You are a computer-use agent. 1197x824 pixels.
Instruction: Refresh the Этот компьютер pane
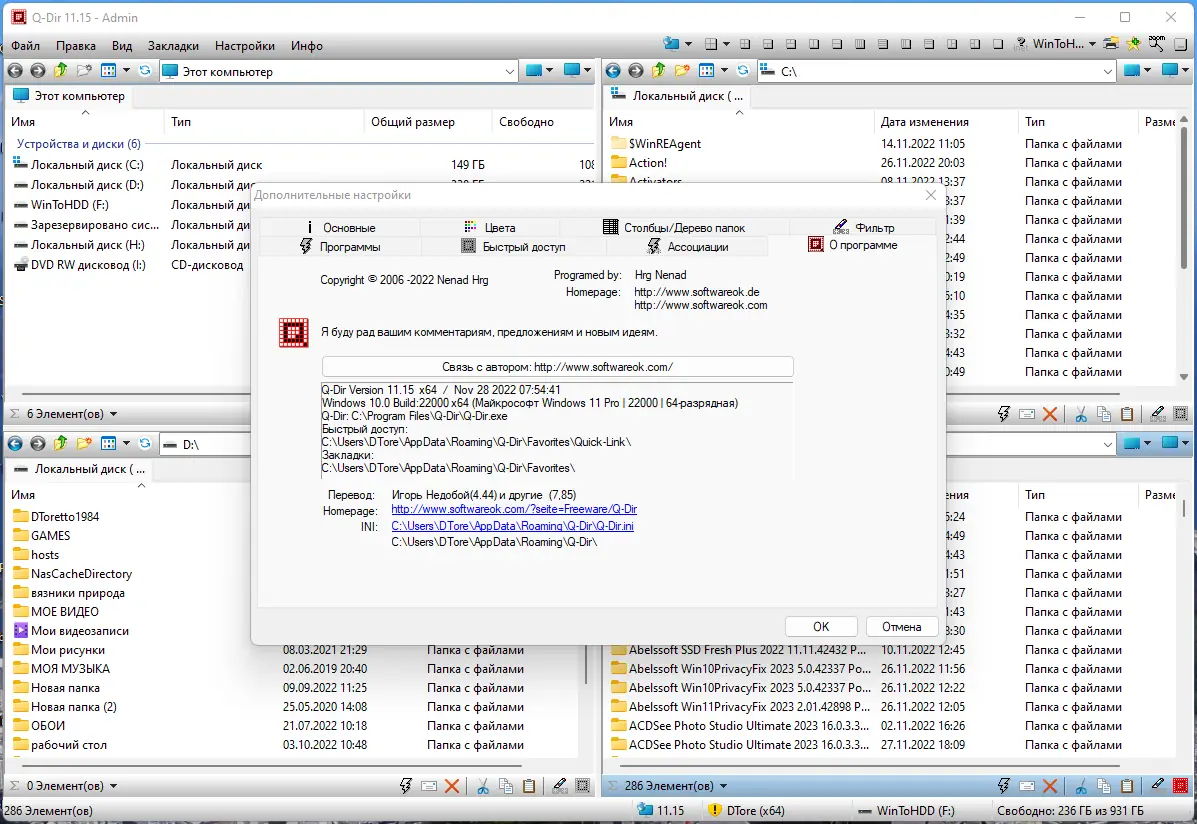coord(145,71)
